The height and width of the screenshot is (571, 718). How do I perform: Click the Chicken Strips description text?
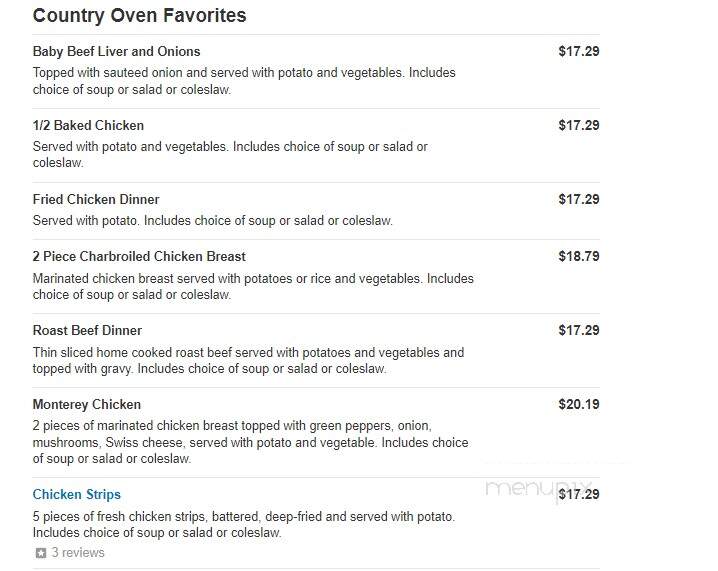click(244, 525)
